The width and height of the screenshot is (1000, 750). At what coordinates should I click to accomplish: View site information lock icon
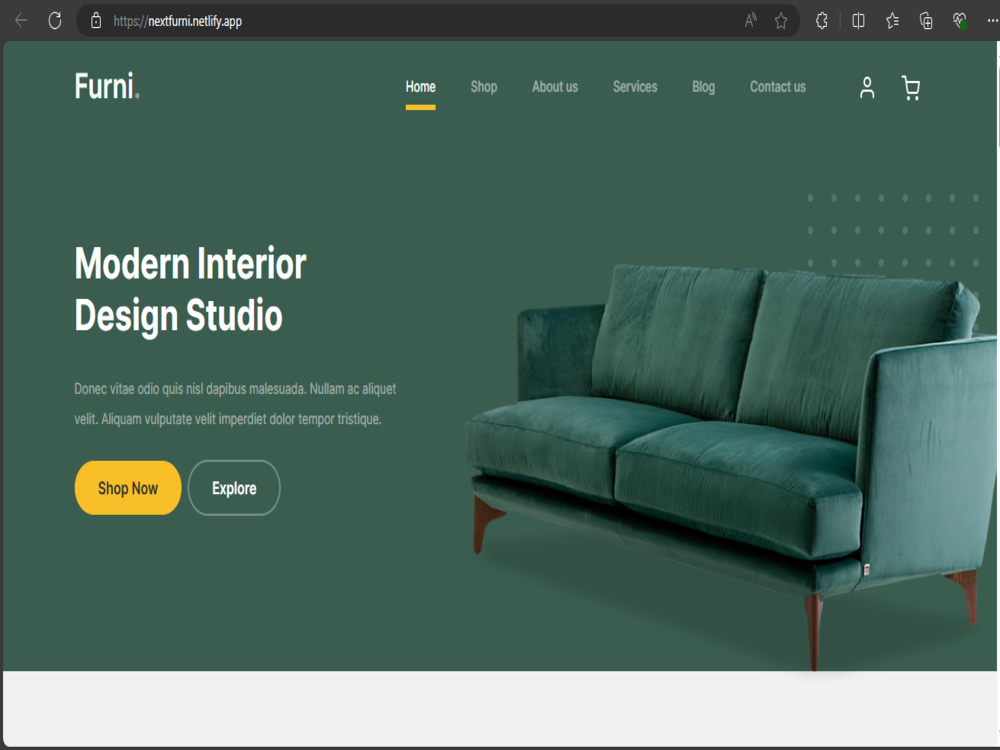[x=96, y=20]
